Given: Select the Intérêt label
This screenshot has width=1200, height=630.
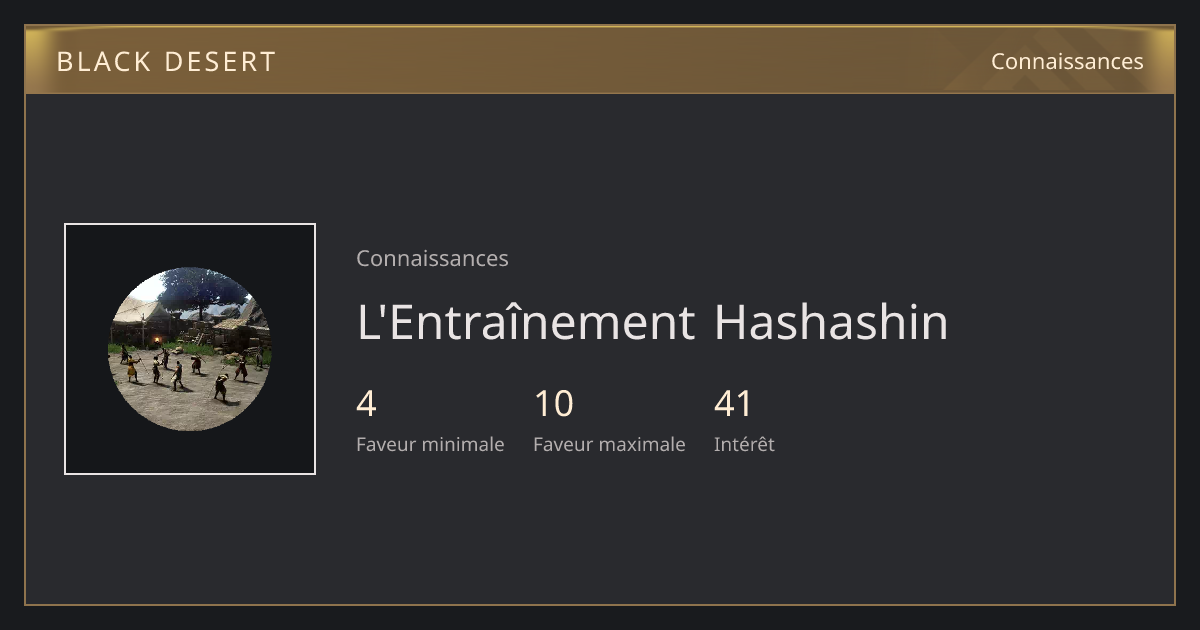Looking at the screenshot, I should point(744,444).
